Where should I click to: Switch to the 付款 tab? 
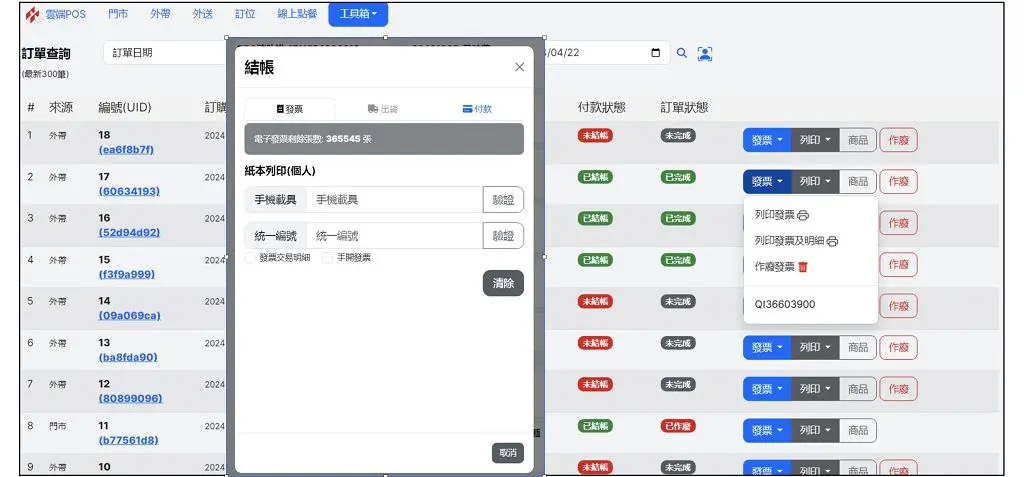pyautogui.click(x=477, y=109)
